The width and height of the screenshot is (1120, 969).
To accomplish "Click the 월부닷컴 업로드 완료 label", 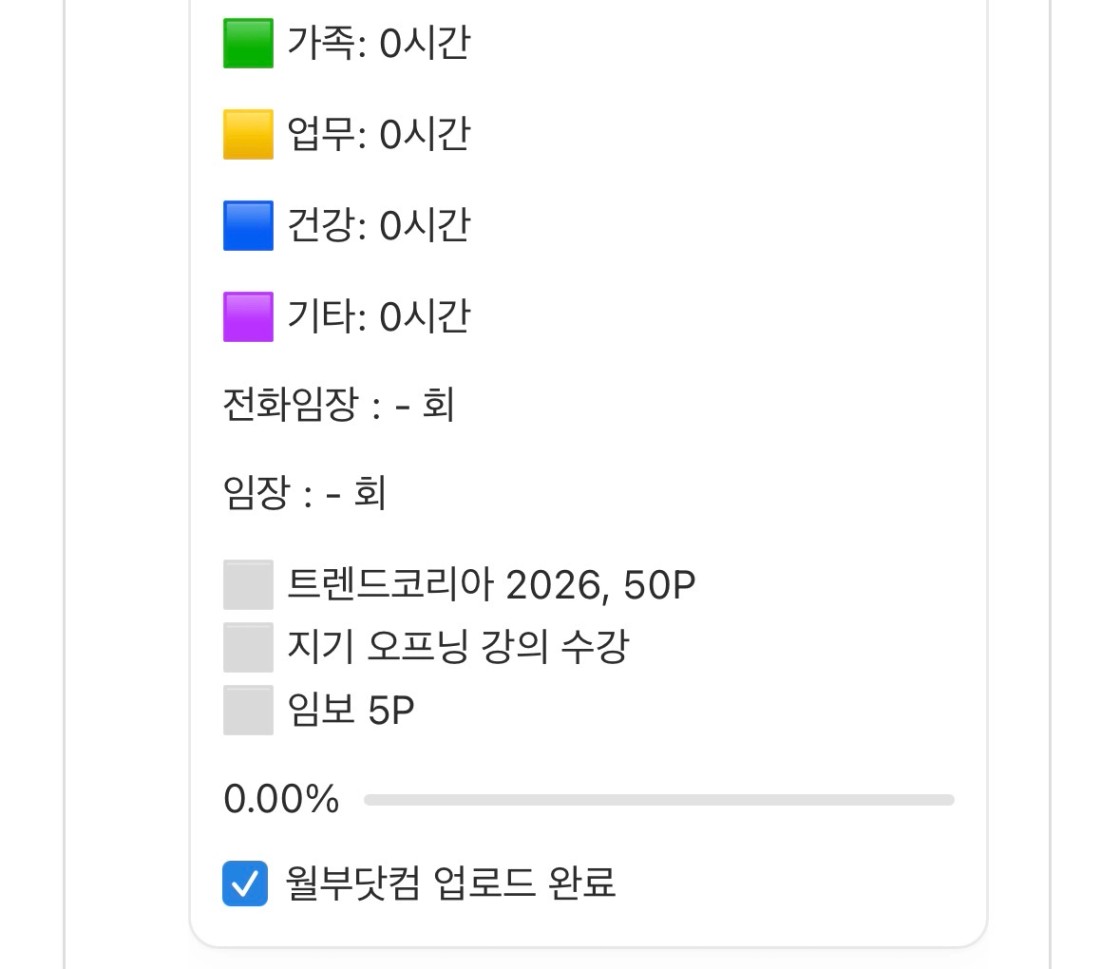I will coord(451,883).
